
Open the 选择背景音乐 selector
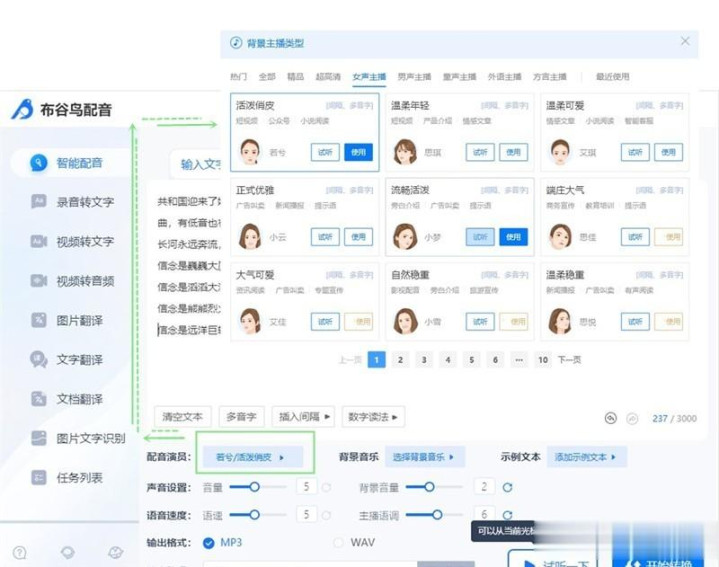pyautogui.click(x=425, y=457)
